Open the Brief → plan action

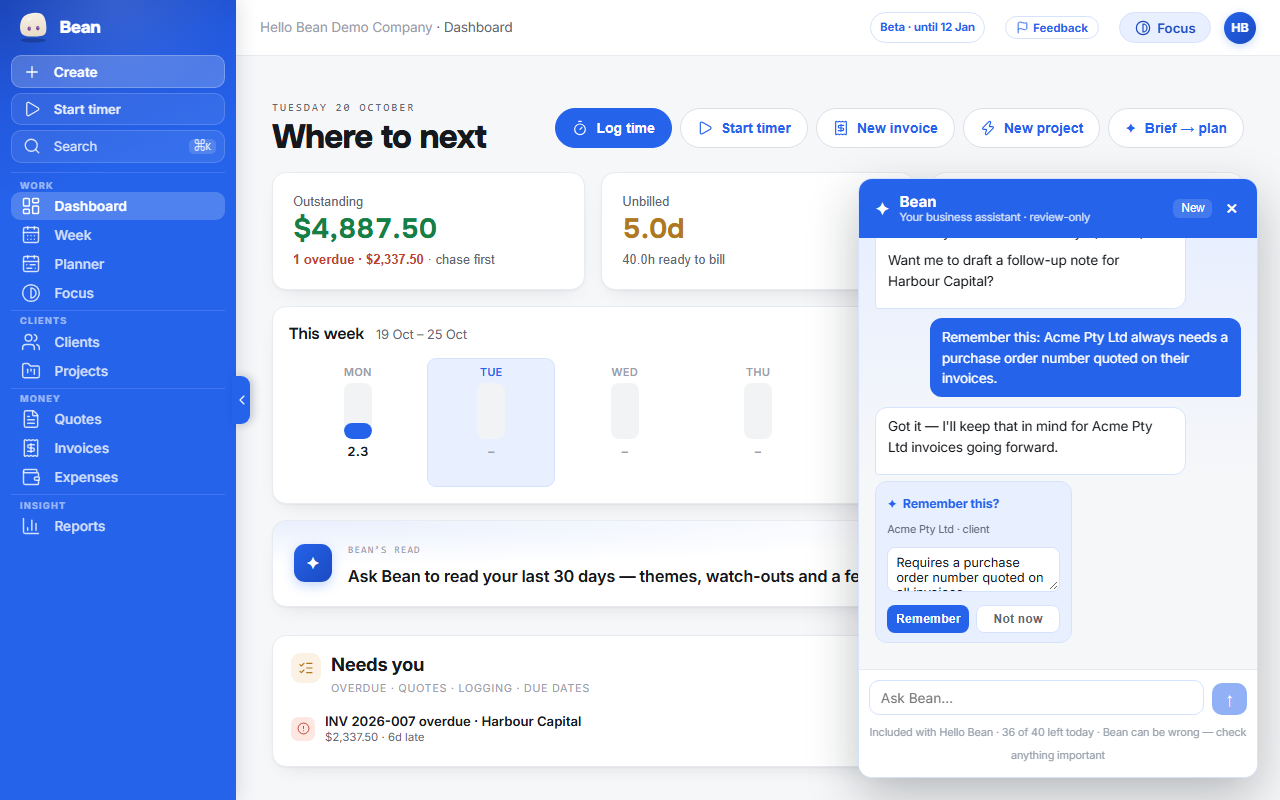tap(1175, 128)
